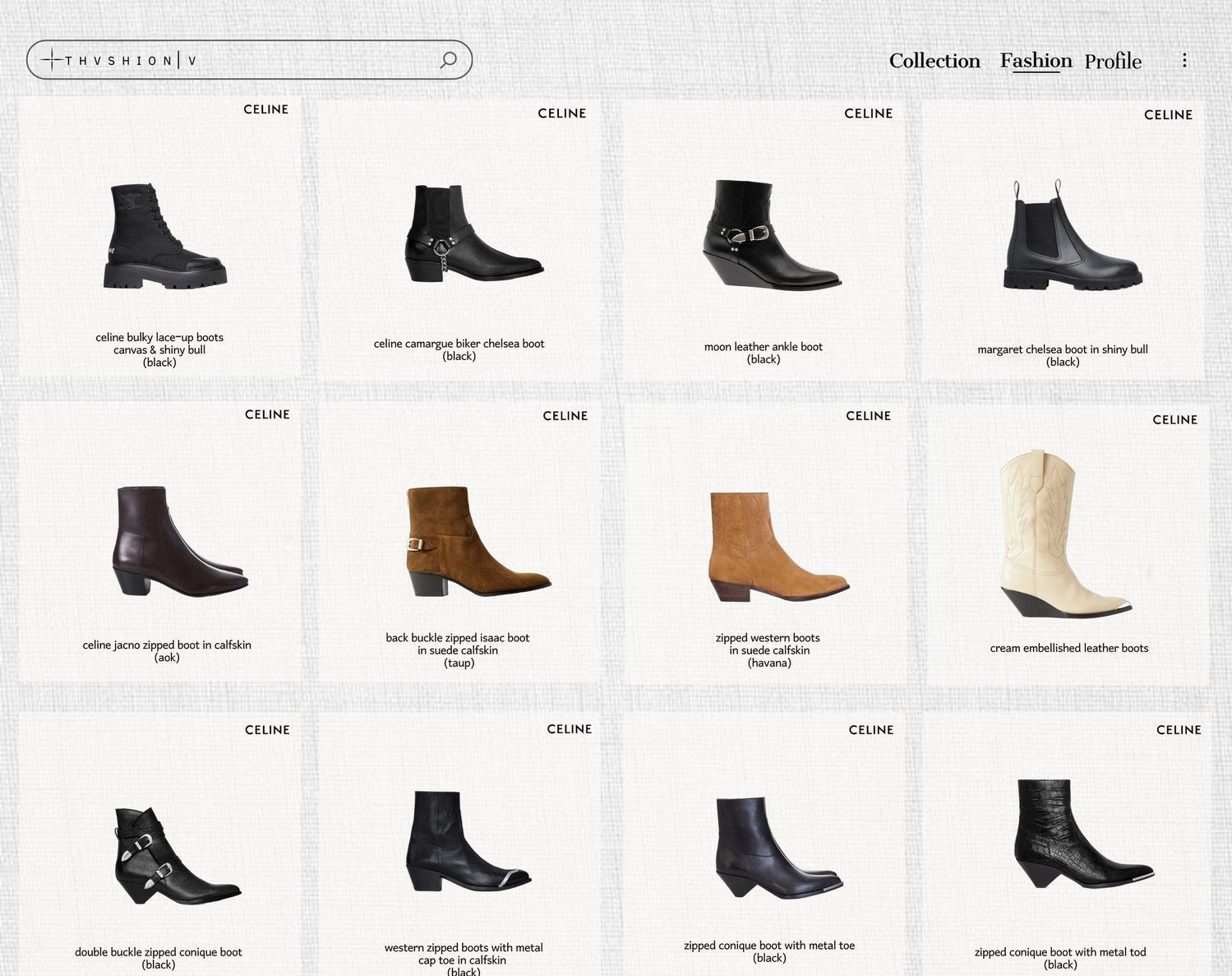Click CELINE label on margaret chelsea boot card
This screenshot has width=1232, height=976.
(1169, 115)
